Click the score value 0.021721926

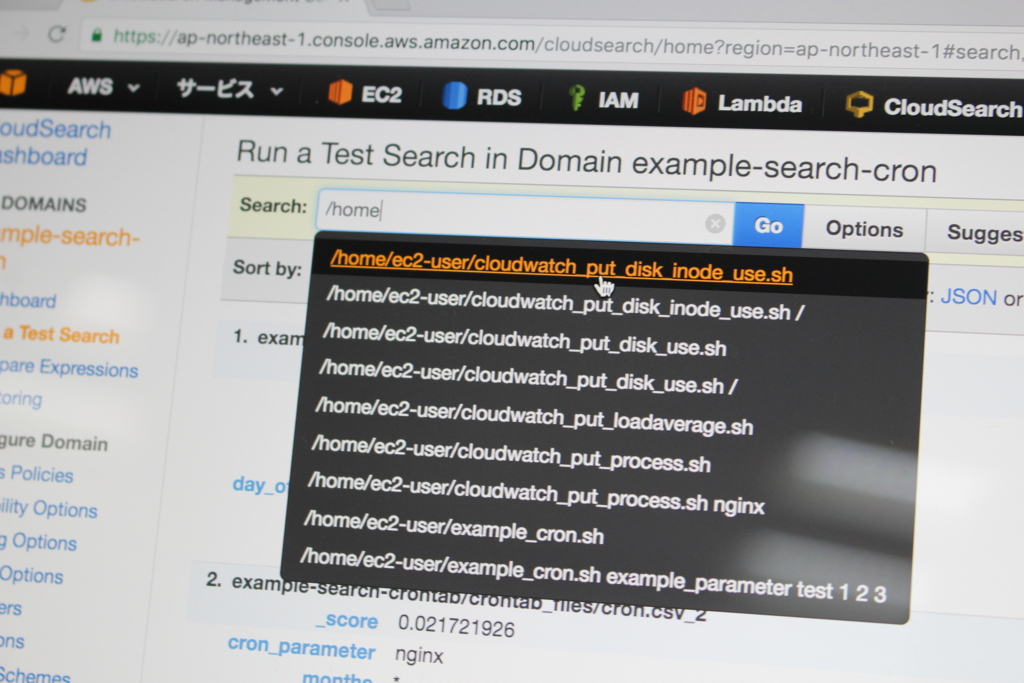tap(456, 626)
